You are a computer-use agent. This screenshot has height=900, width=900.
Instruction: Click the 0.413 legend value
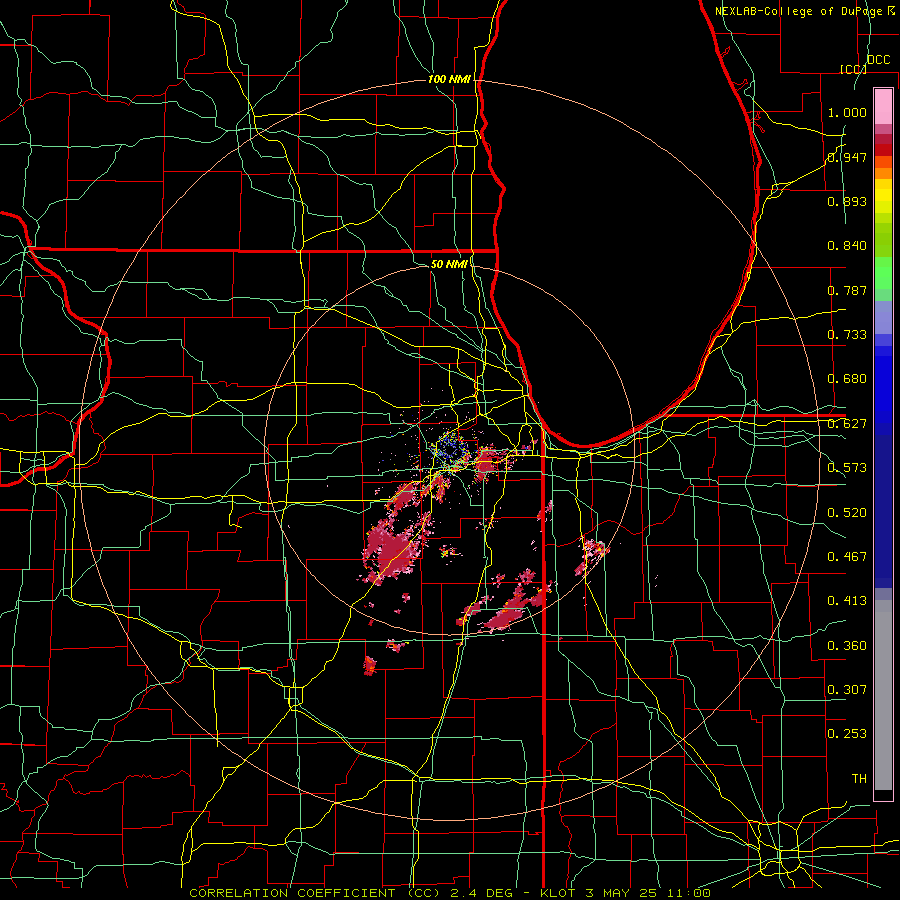pyautogui.click(x=847, y=601)
